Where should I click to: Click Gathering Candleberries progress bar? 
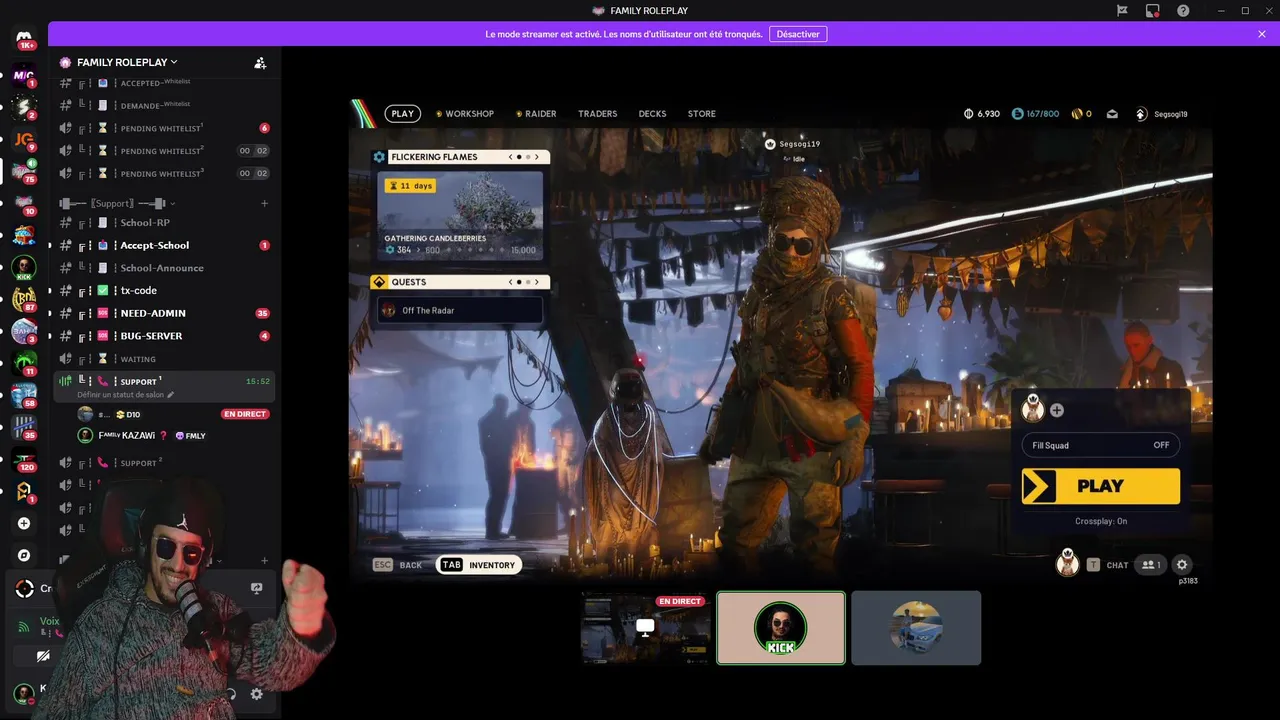coord(460,250)
